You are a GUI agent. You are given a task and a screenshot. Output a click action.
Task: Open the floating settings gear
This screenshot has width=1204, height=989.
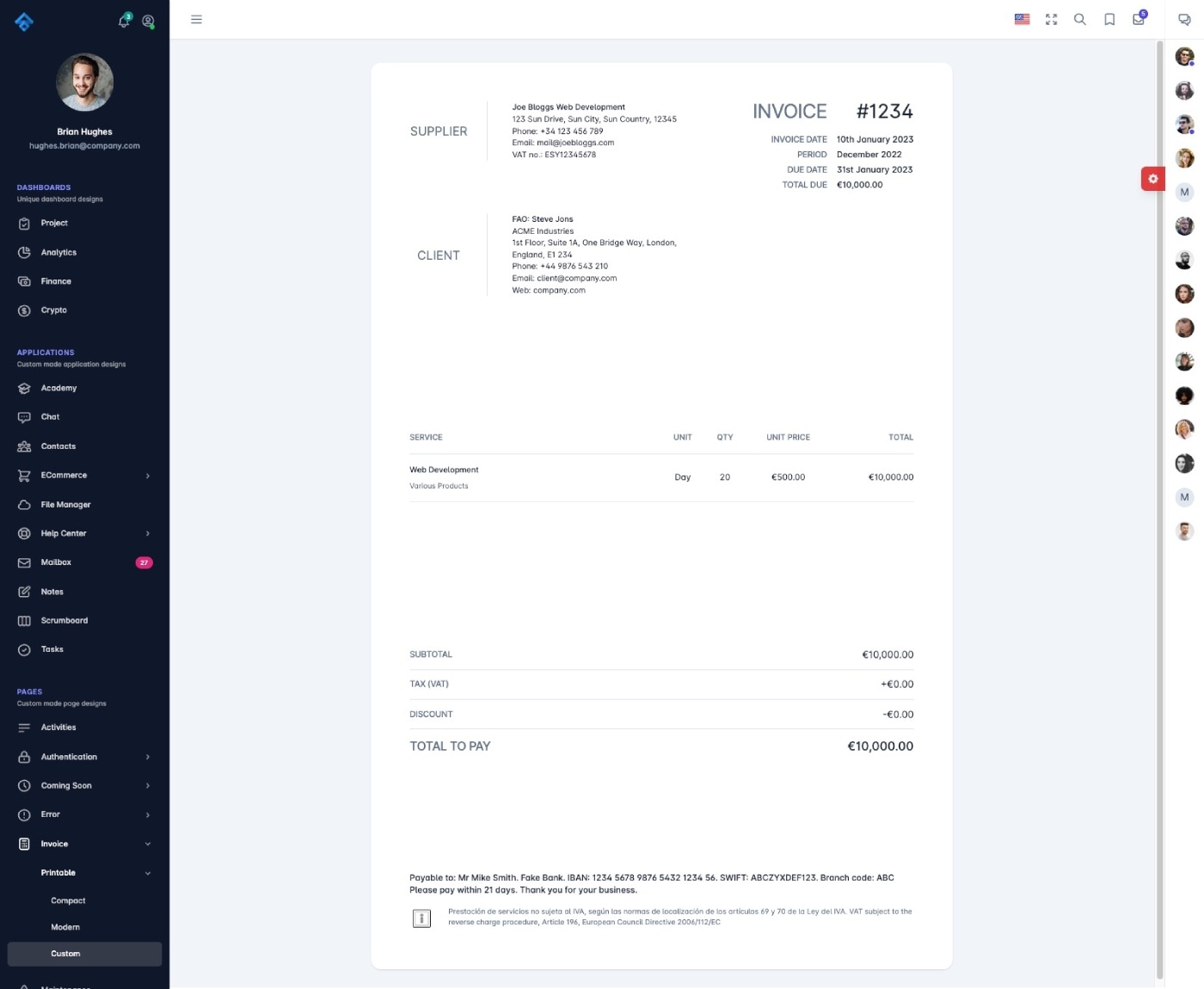pyautogui.click(x=1152, y=178)
